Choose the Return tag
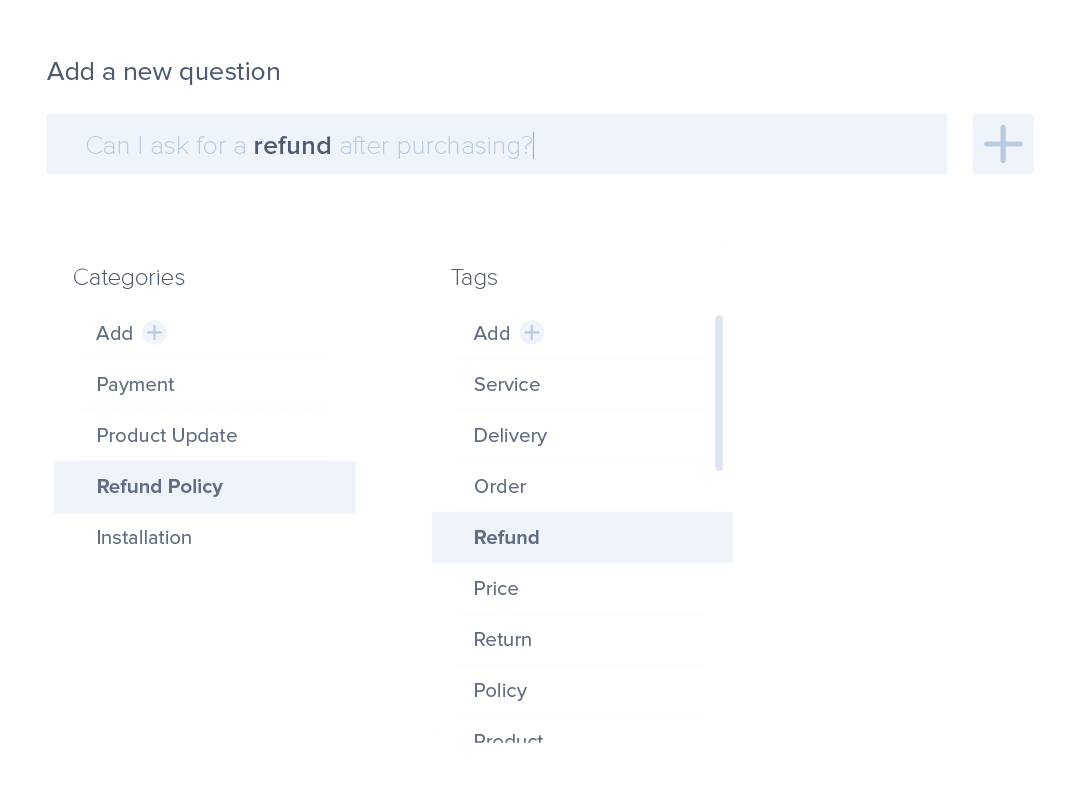Image resolution: width=1080 pixels, height=800 pixels. click(x=502, y=639)
